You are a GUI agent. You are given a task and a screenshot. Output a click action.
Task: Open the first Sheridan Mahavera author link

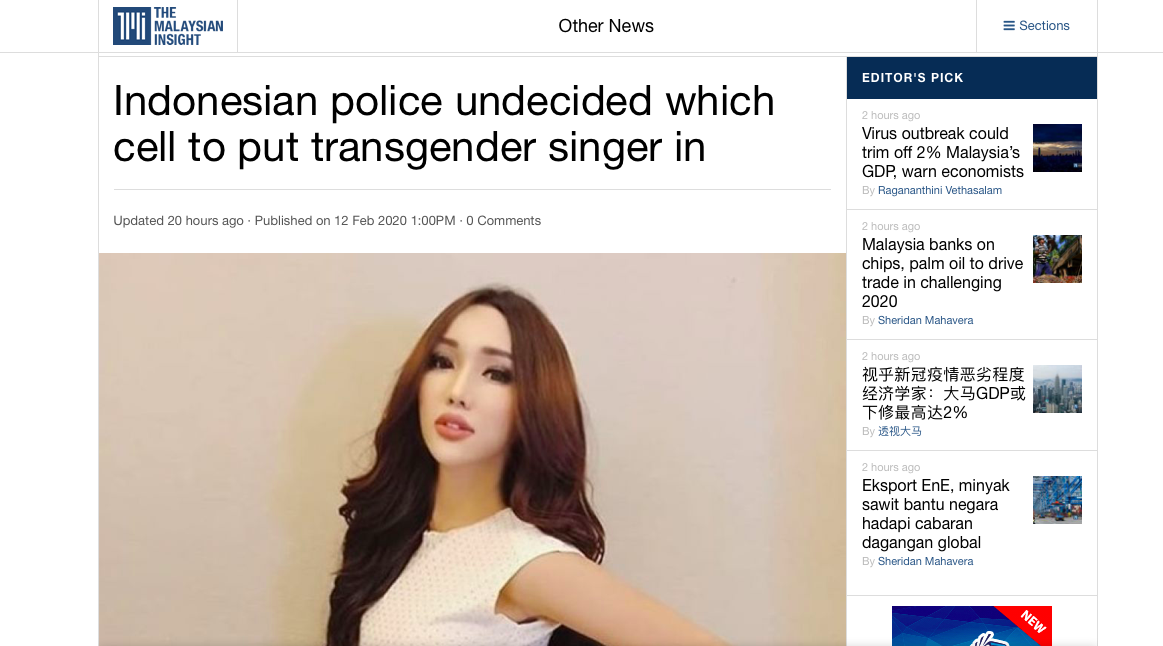point(926,320)
